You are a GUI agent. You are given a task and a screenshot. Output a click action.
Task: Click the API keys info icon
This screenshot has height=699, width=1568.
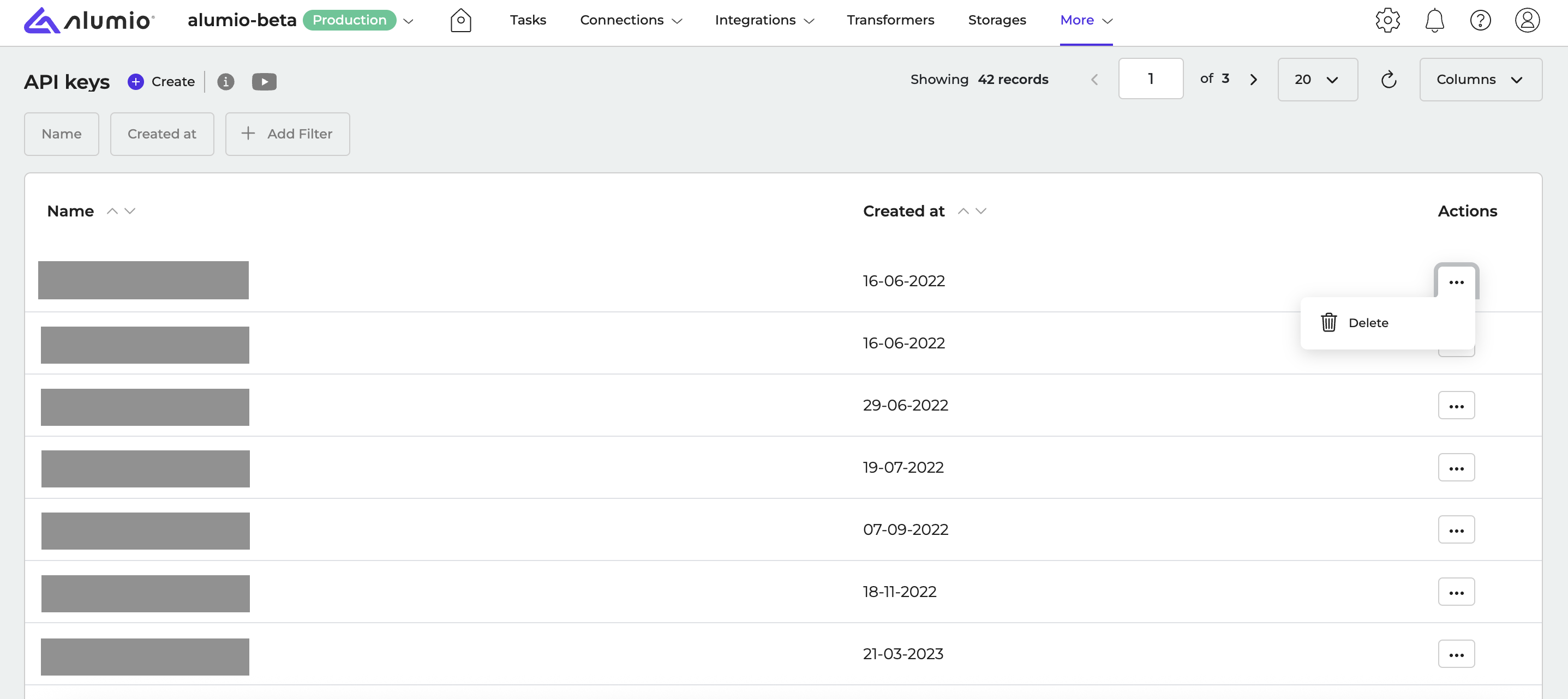tap(225, 82)
